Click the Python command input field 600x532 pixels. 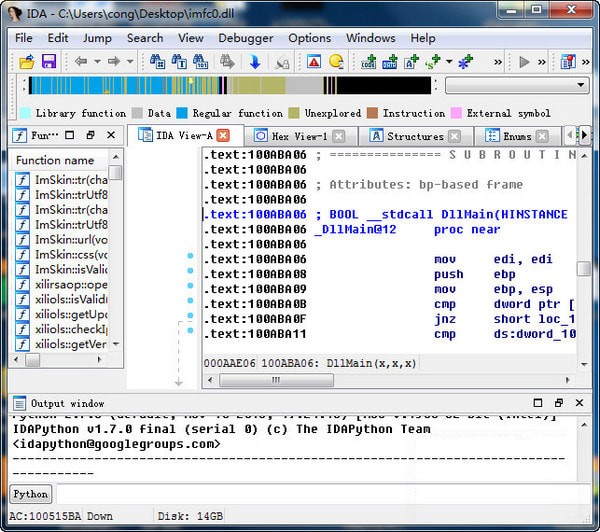(x=320, y=494)
